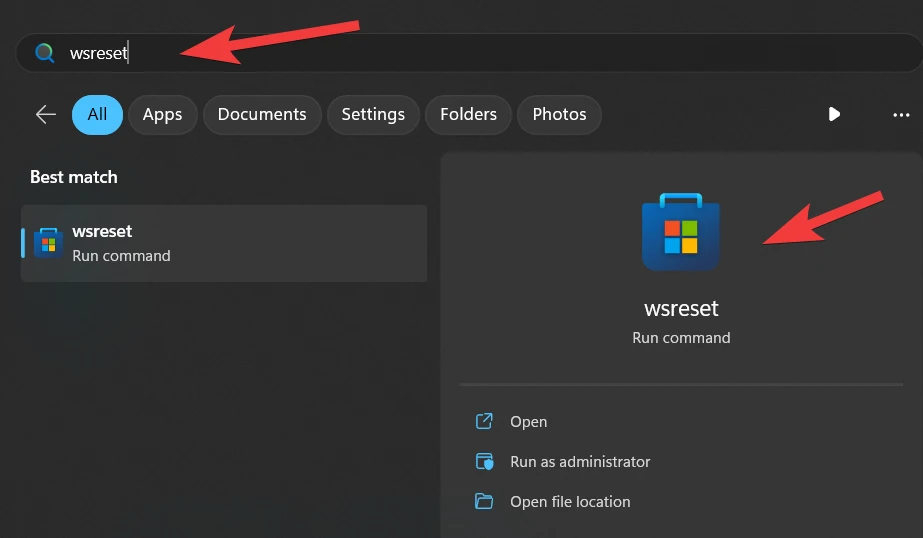Click the Best match heading
Screen dimensions: 923x538
74,177
